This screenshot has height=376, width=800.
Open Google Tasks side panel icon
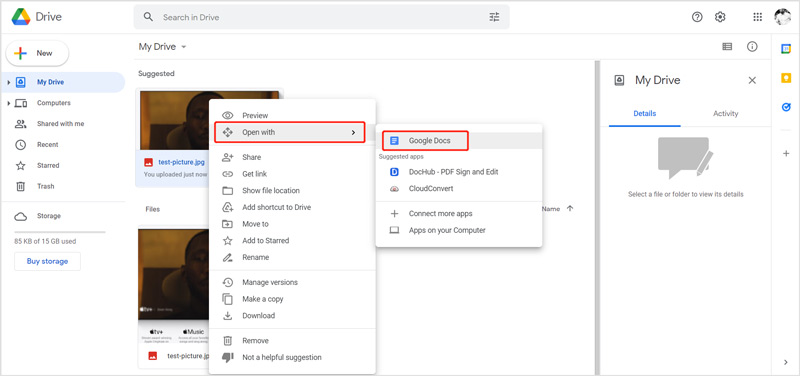[x=786, y=107]
